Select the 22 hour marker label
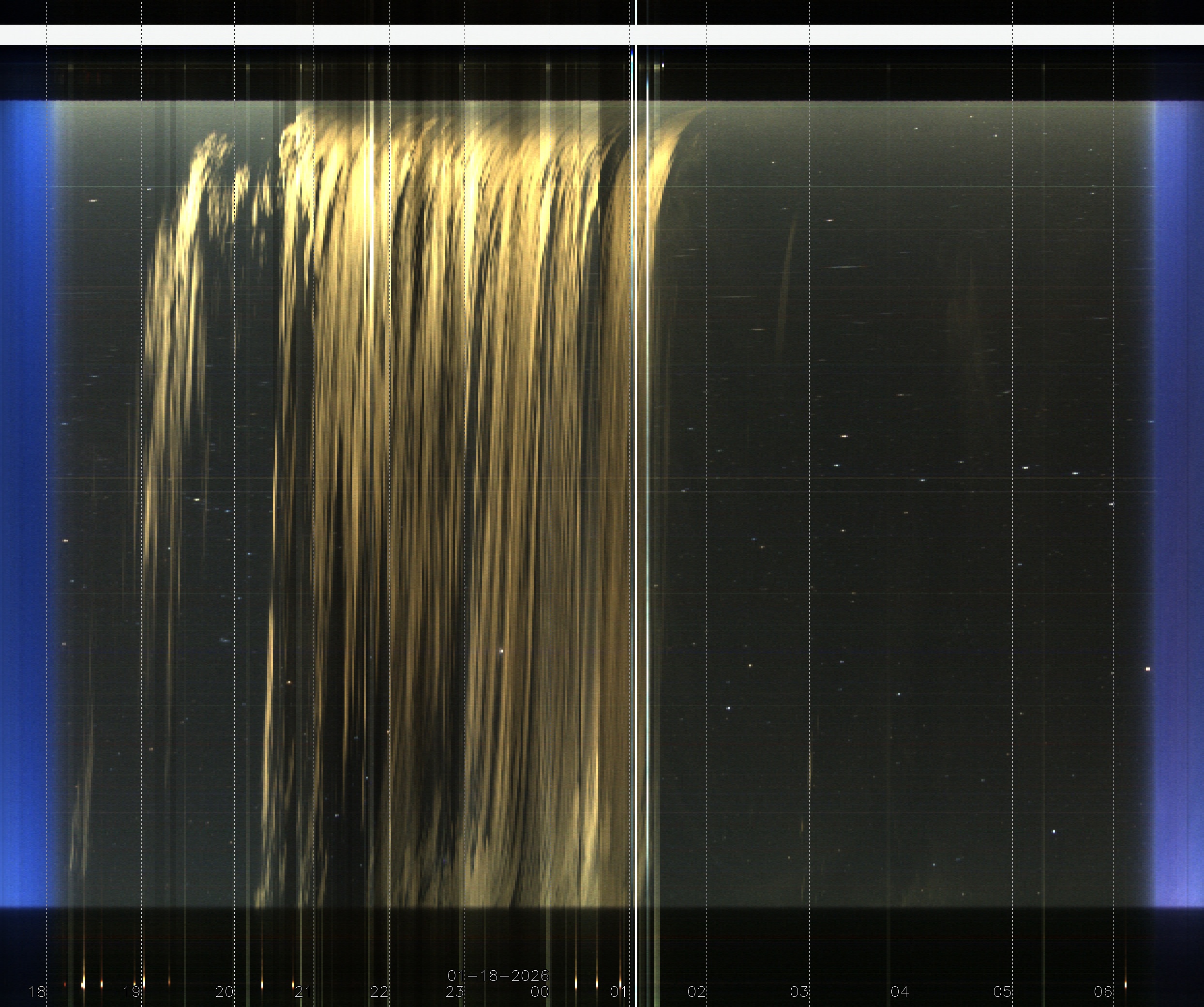1204x1007 pixels. click(379, 992)
